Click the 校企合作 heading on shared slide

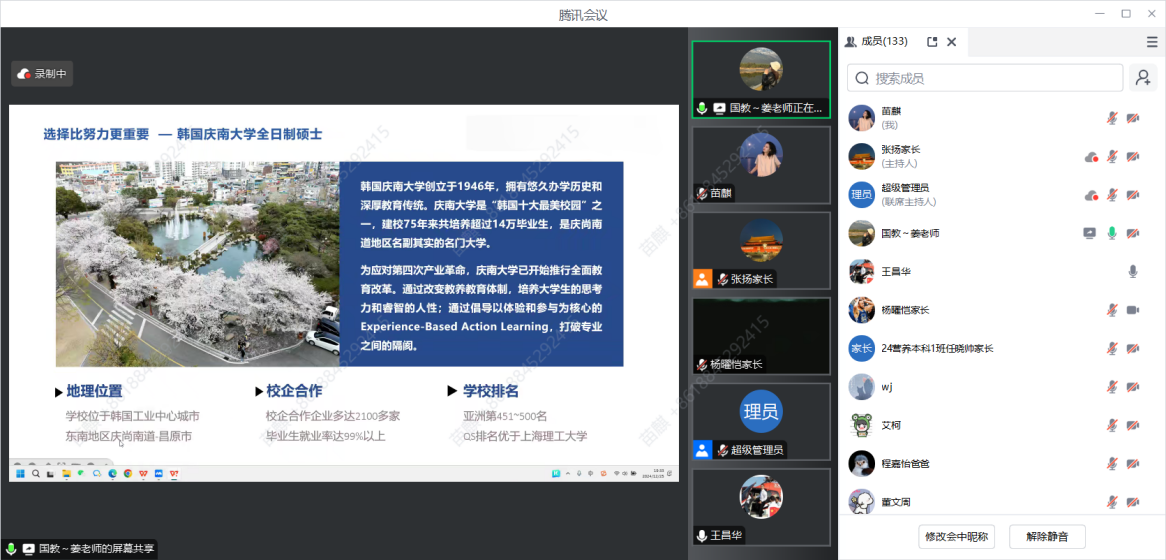[x=294, y=391]
